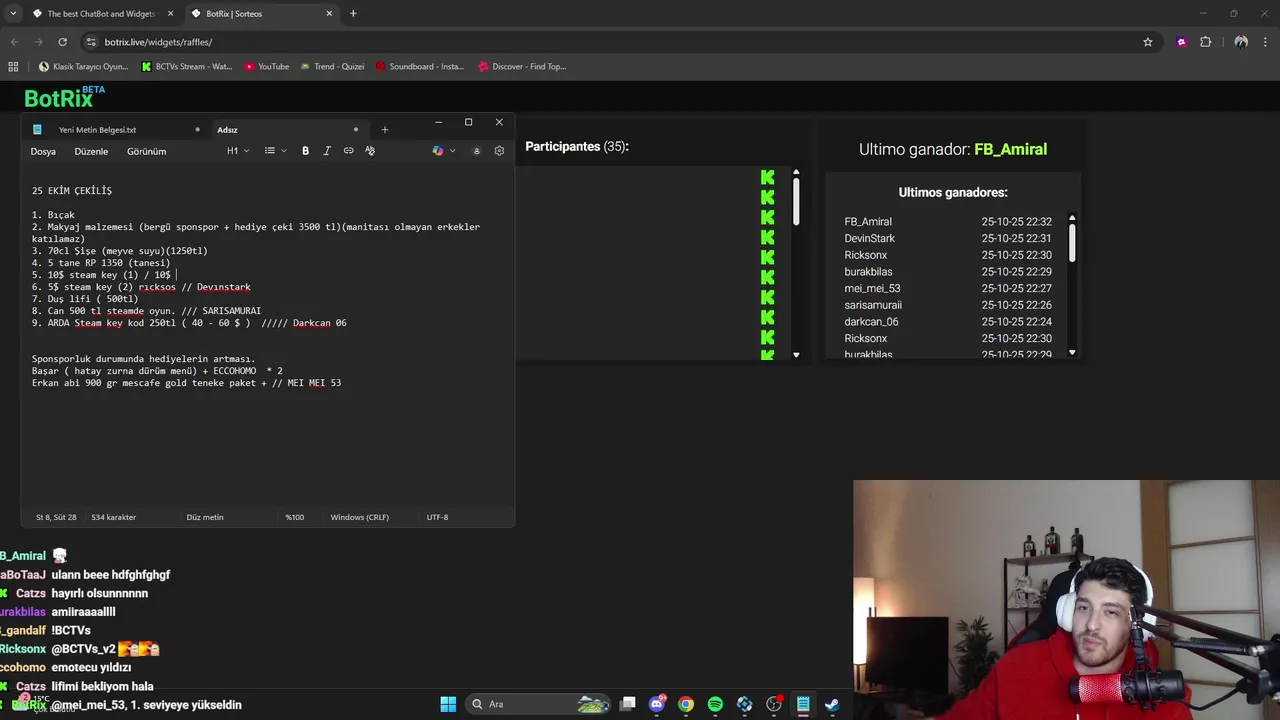Click mei_mei_53 in winners list

(872, 289)
